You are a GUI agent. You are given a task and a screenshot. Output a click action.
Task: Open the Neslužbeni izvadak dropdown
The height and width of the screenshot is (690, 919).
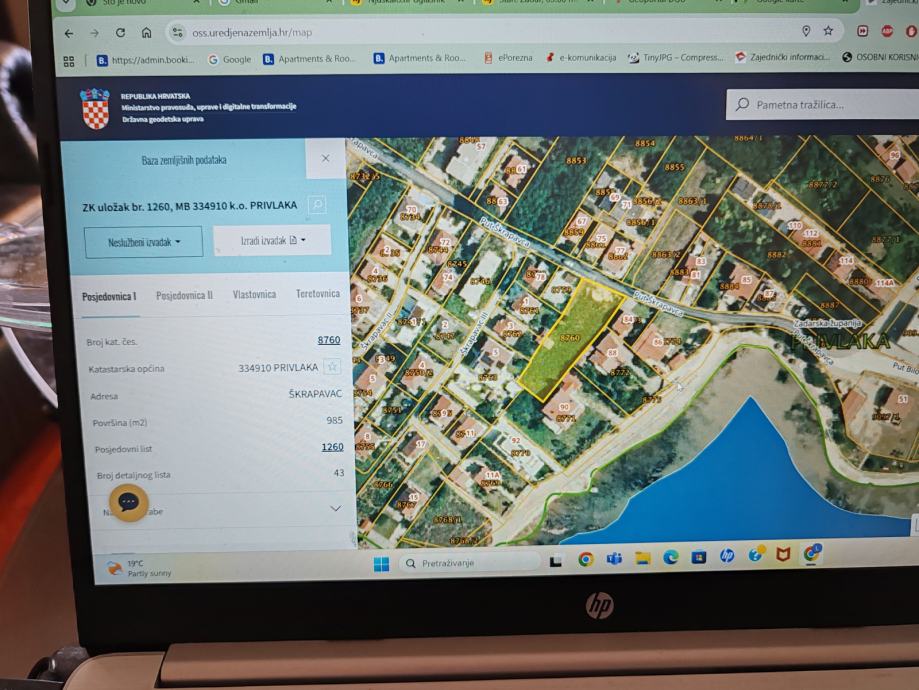pos(144,242)
